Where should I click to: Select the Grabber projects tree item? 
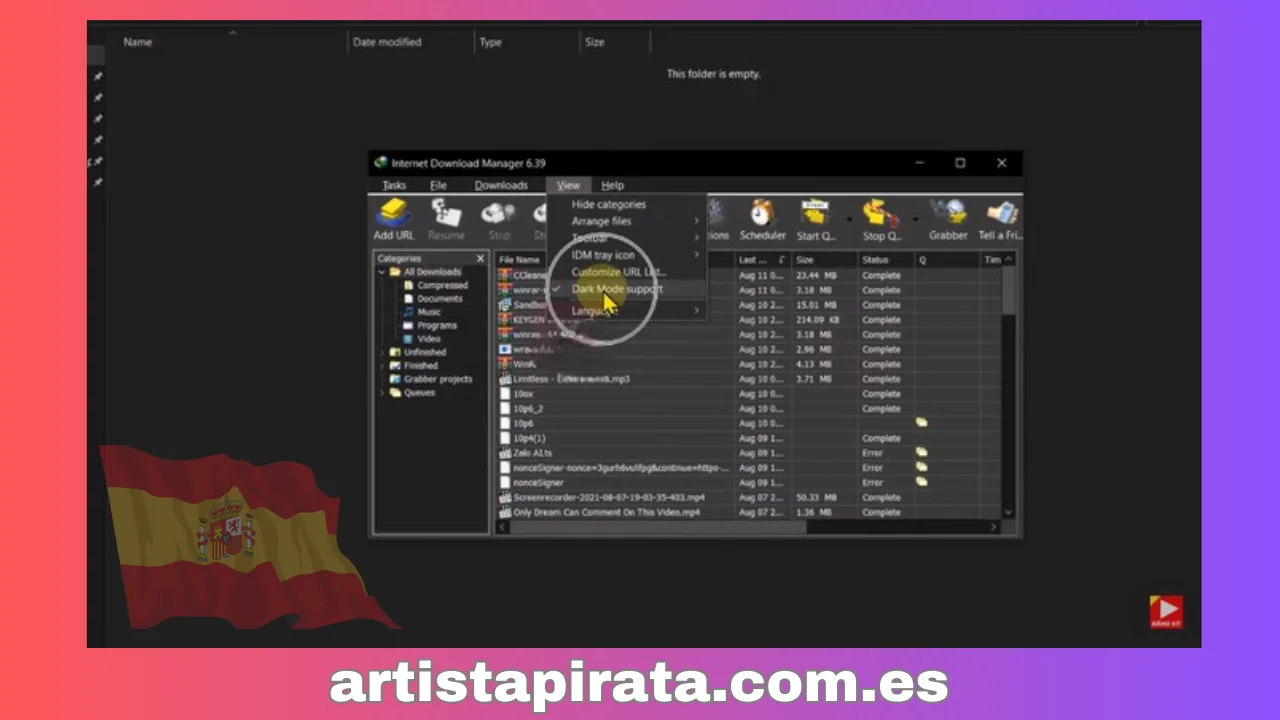coord(437,379)
